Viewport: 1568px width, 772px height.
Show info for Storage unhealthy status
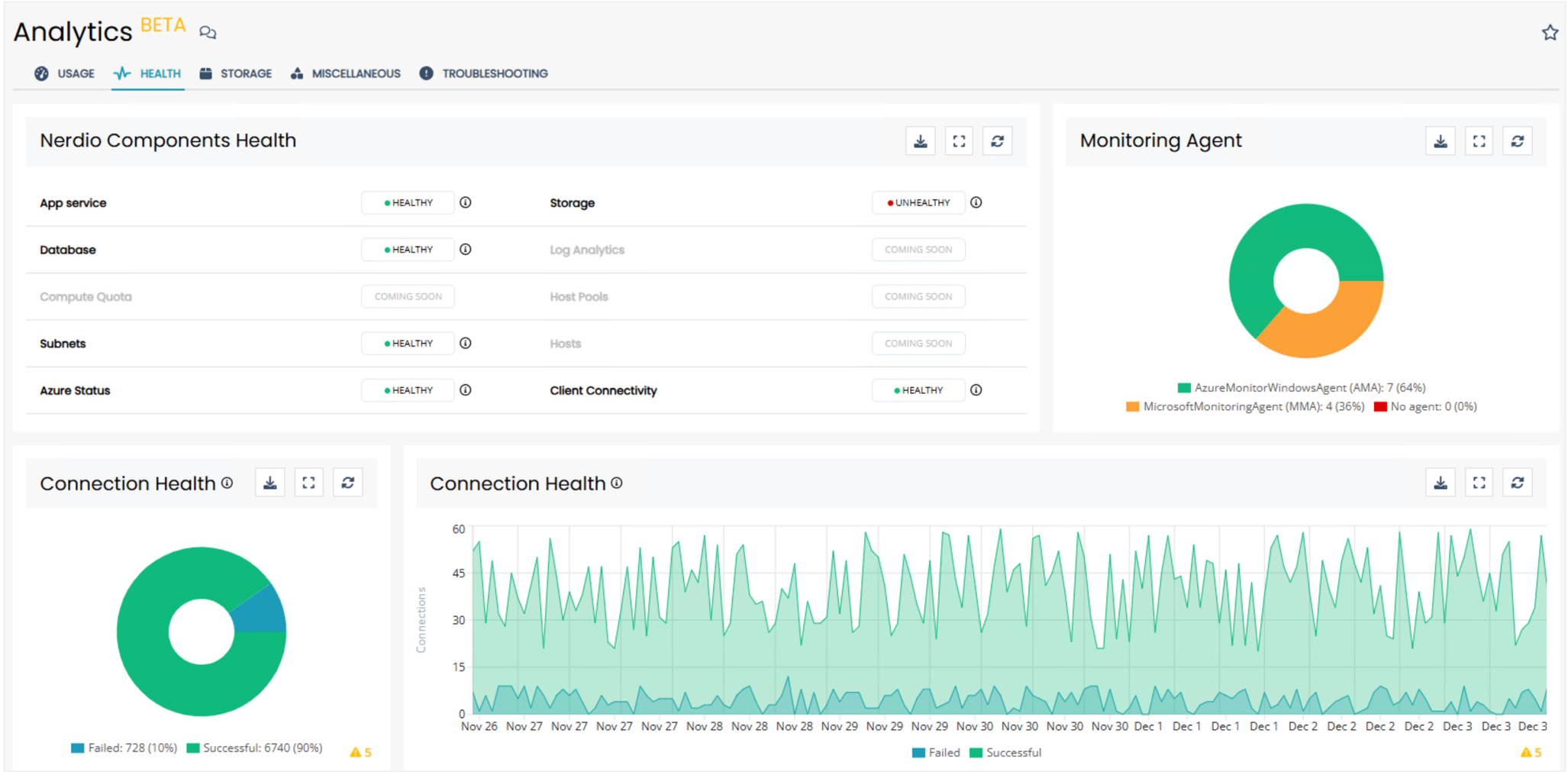click(x=976, y=202)
